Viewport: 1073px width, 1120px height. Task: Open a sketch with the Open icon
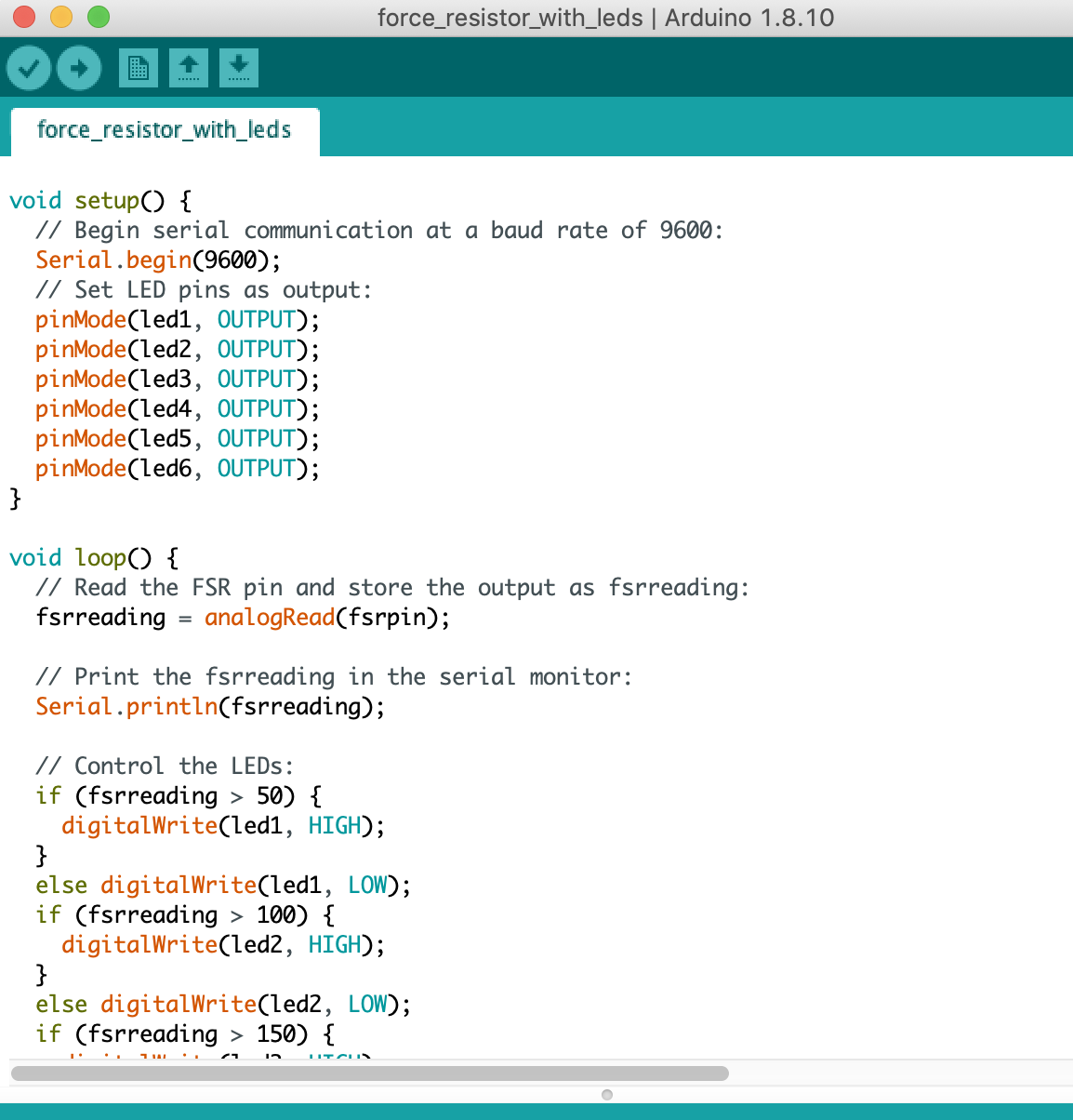click(x=189, y=68)
